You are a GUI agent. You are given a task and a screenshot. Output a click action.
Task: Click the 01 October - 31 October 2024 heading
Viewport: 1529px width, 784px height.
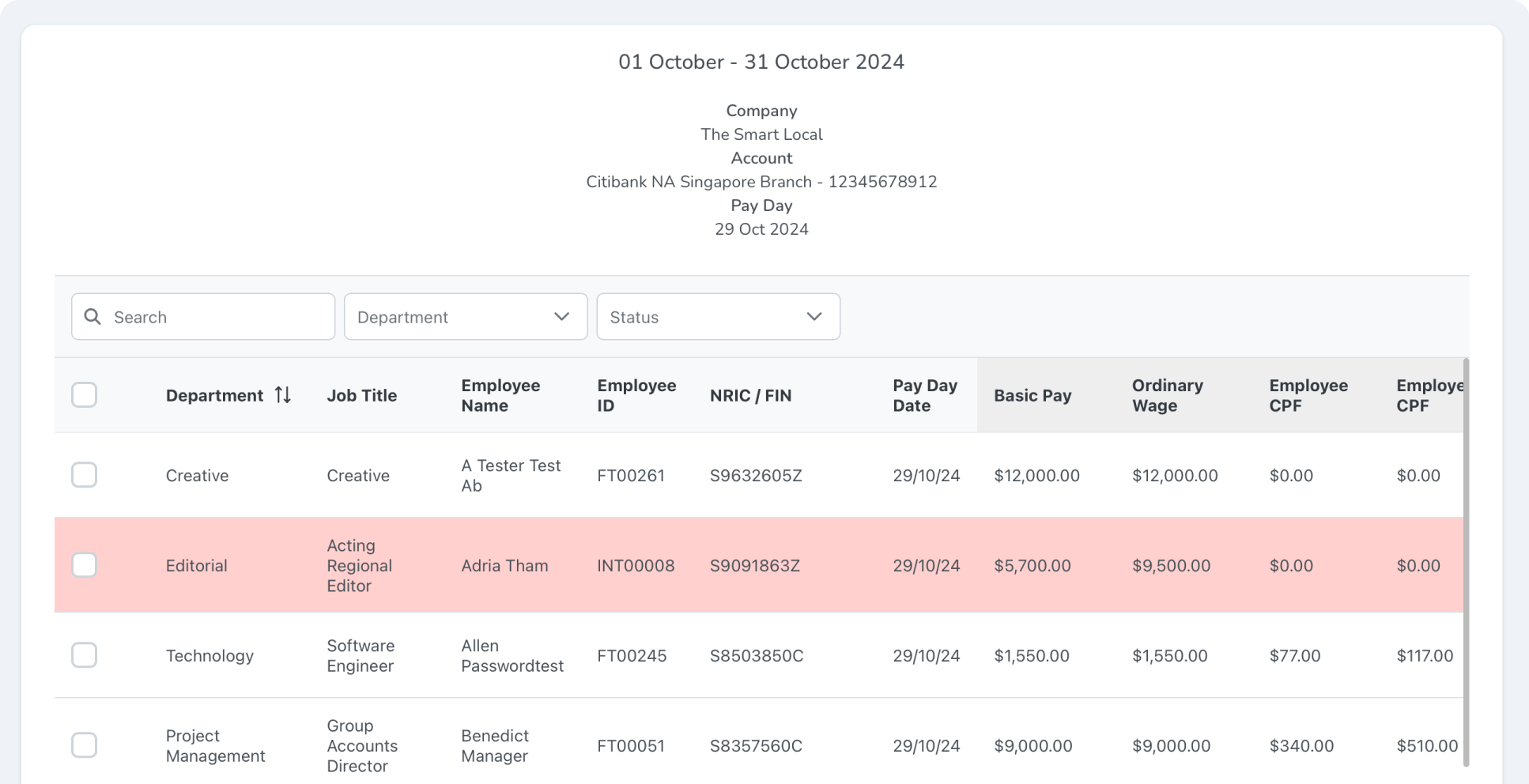(x=761, y=62)
